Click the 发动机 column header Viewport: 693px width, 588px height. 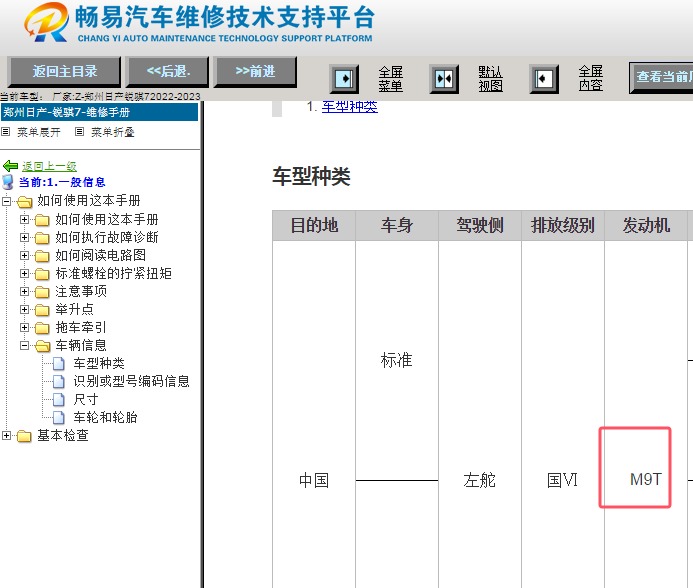coord(646,225)
